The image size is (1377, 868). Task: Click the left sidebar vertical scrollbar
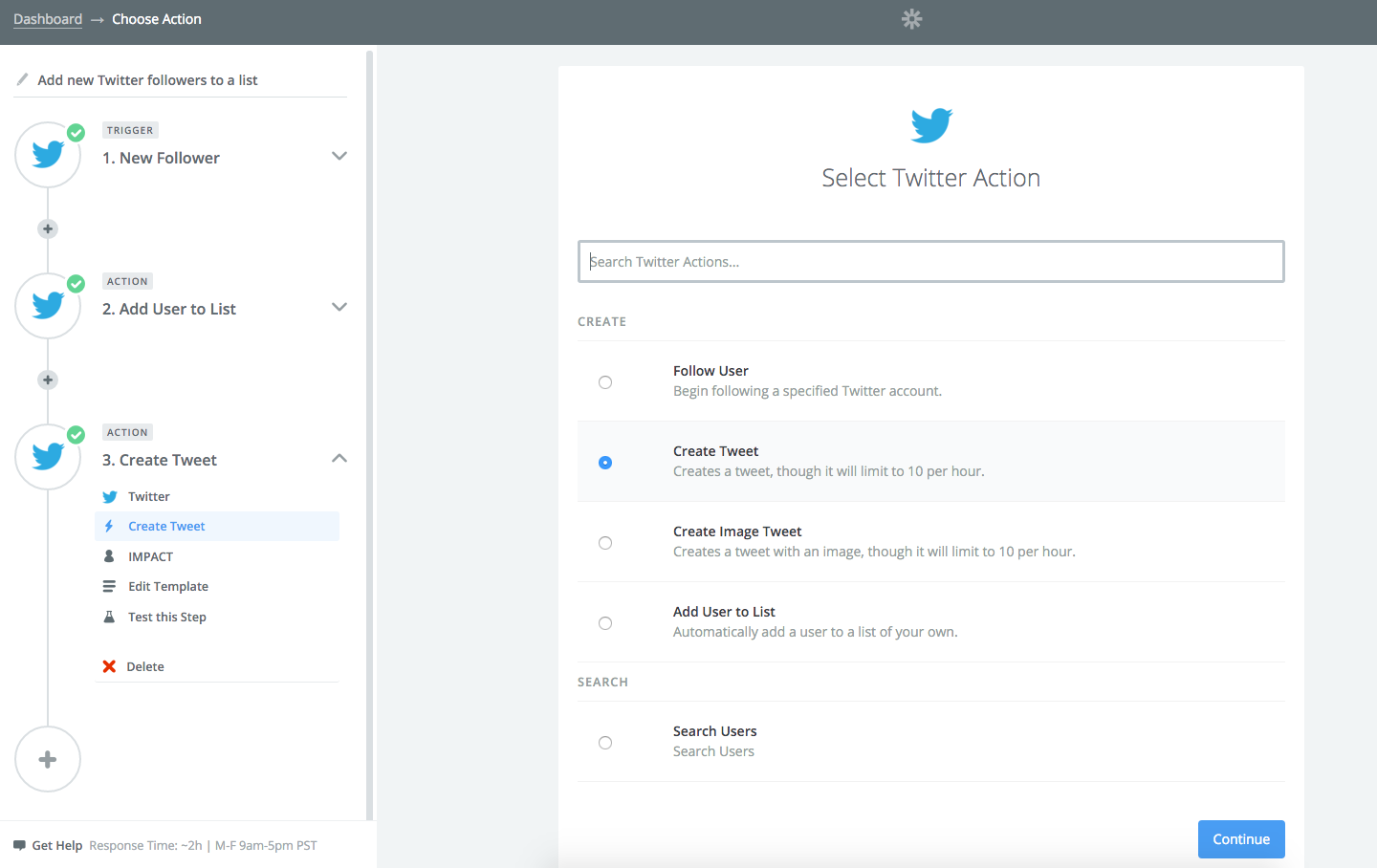point(369,435)
